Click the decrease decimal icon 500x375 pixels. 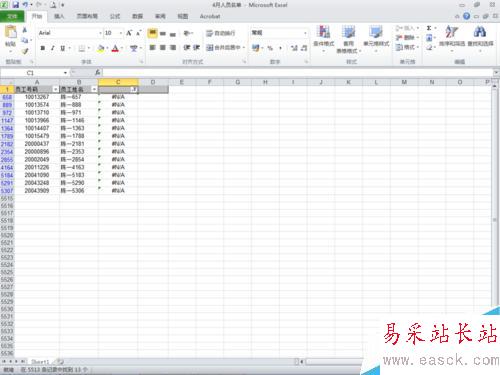[304, 48]
